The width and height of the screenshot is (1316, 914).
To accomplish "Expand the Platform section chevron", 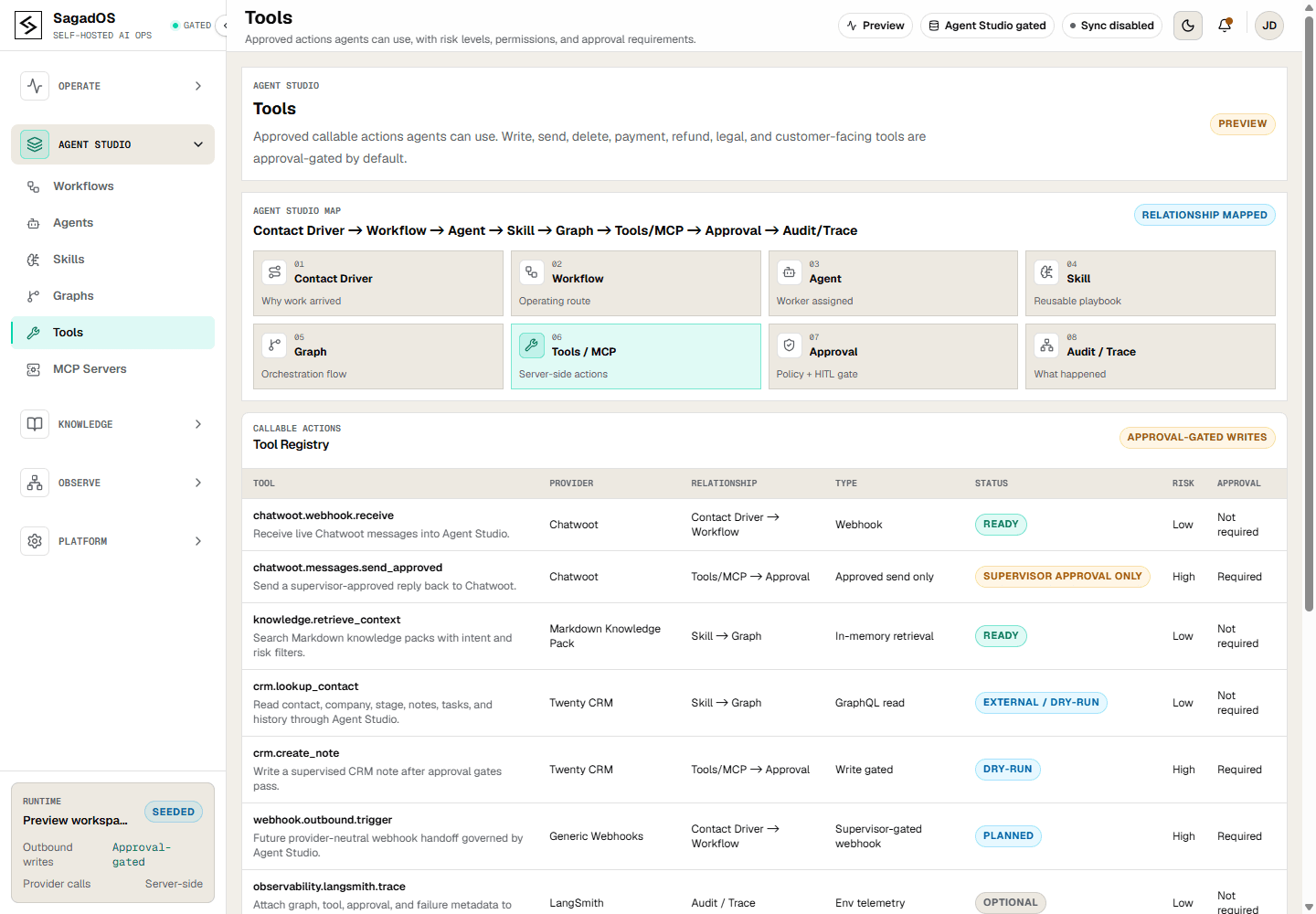I will [x=198, y=541].
